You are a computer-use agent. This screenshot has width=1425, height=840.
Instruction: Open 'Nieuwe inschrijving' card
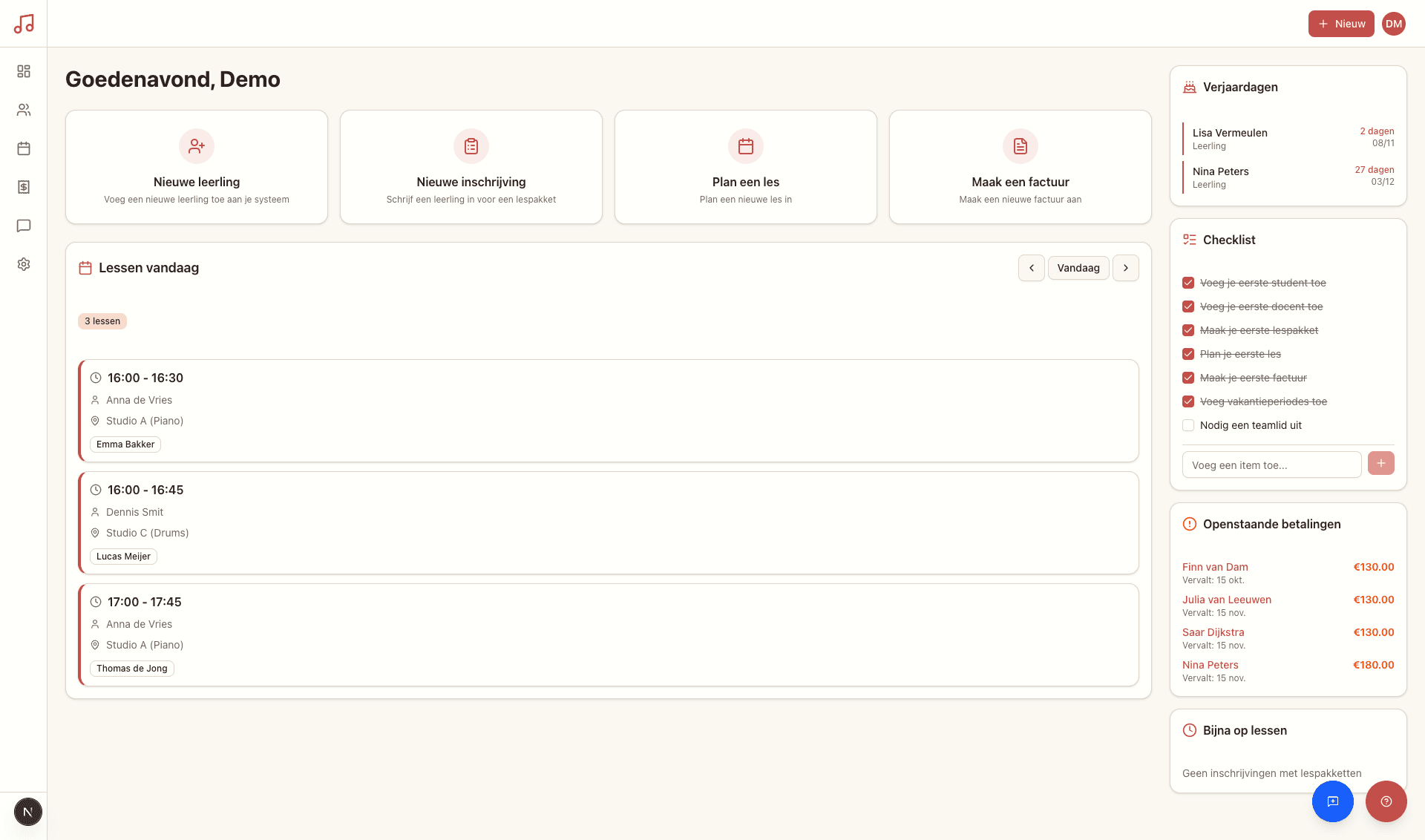(471, 166)
